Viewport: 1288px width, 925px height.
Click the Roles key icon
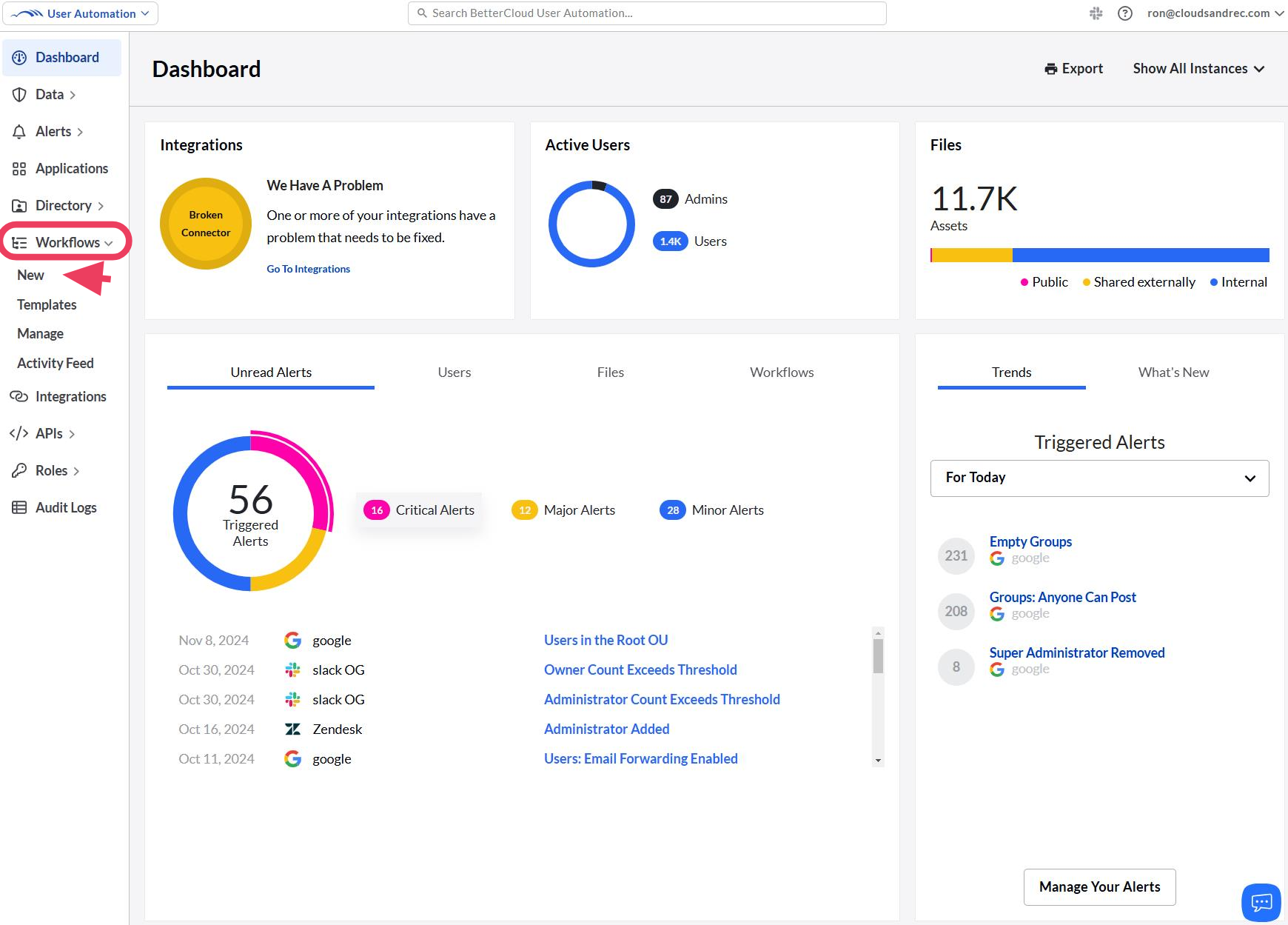[19, 470]
